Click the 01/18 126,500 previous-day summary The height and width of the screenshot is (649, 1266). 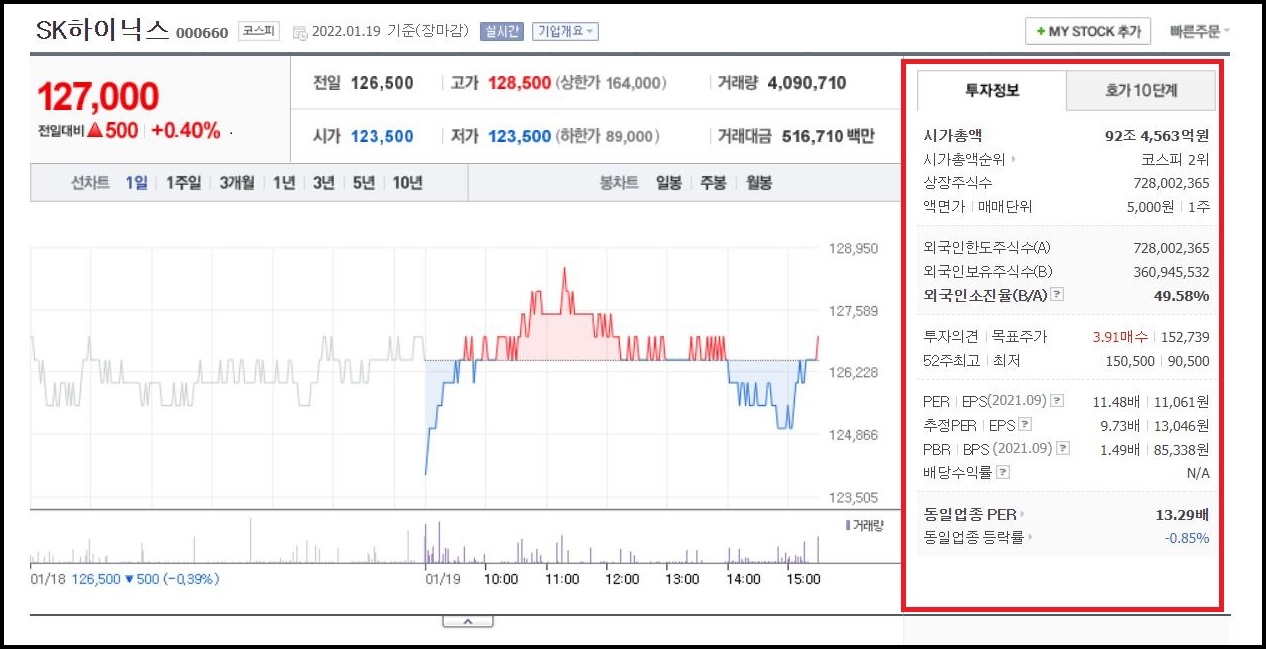coord(125,579)
